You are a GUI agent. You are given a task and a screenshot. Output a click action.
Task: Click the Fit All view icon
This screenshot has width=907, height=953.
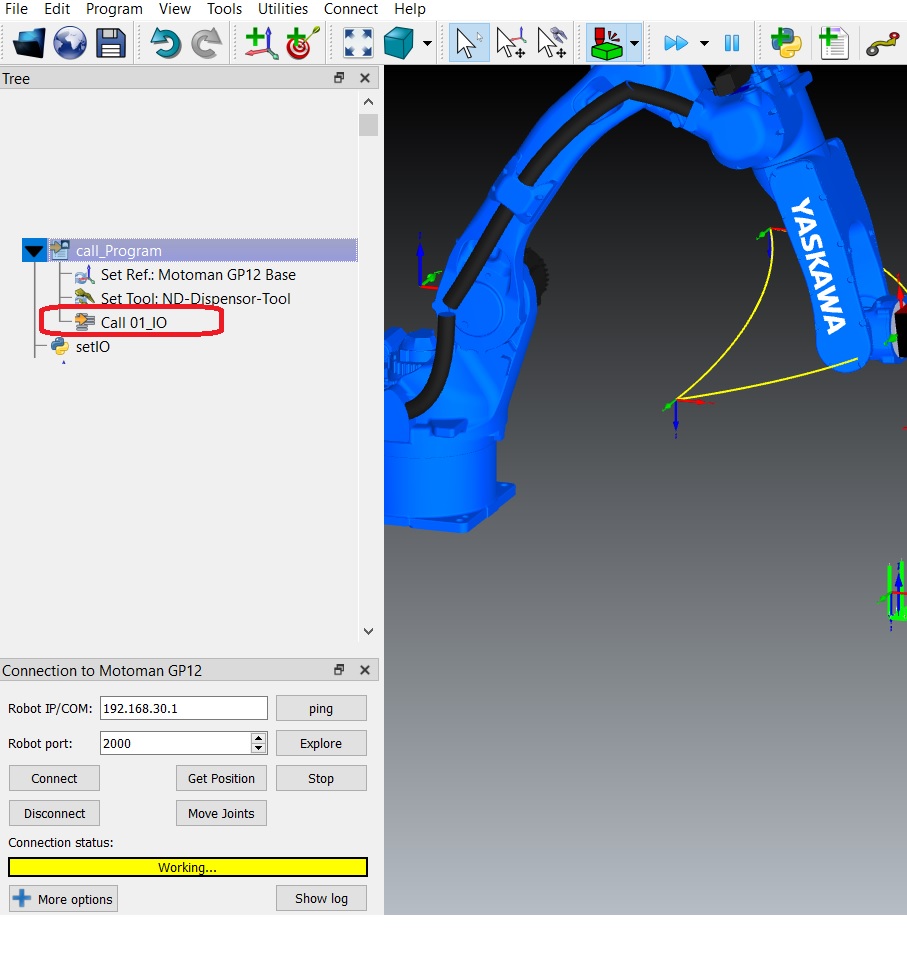click(x=358, y=43)
